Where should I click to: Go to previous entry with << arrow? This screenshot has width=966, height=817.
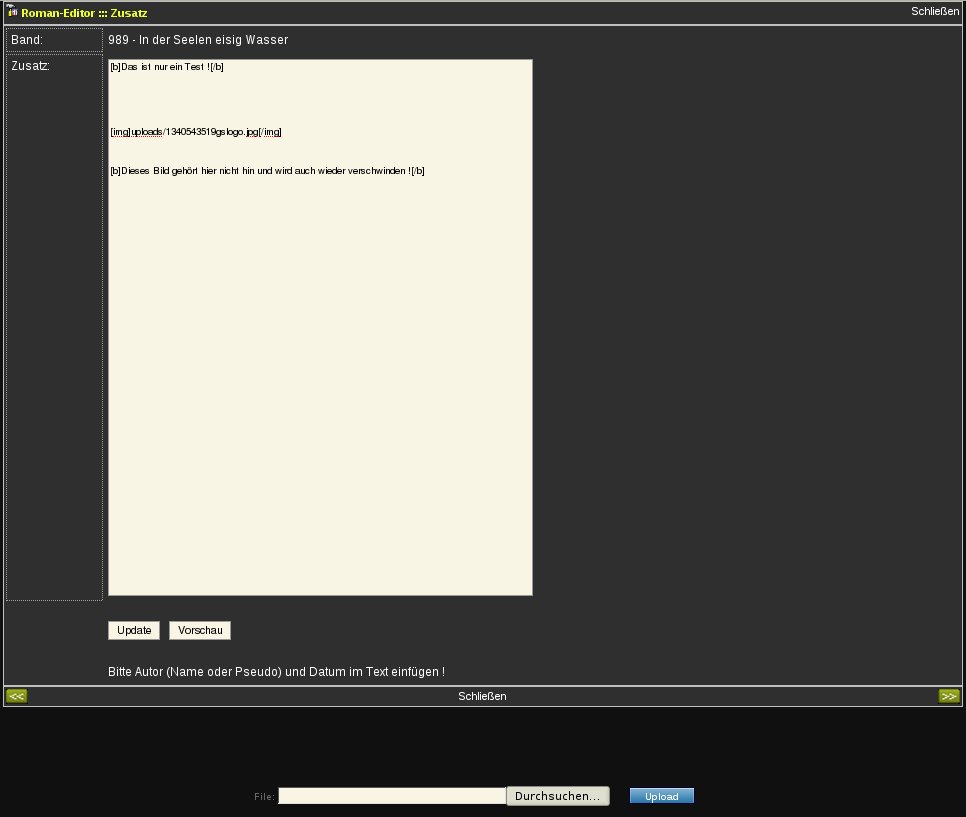17,696
